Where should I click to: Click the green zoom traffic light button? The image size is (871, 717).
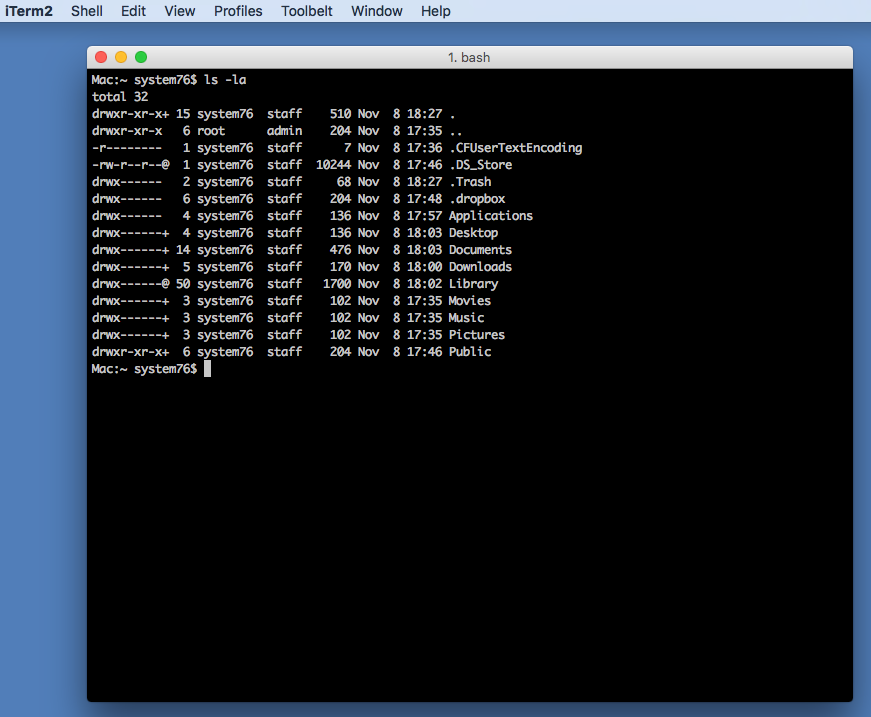click(x=141, y=57)
